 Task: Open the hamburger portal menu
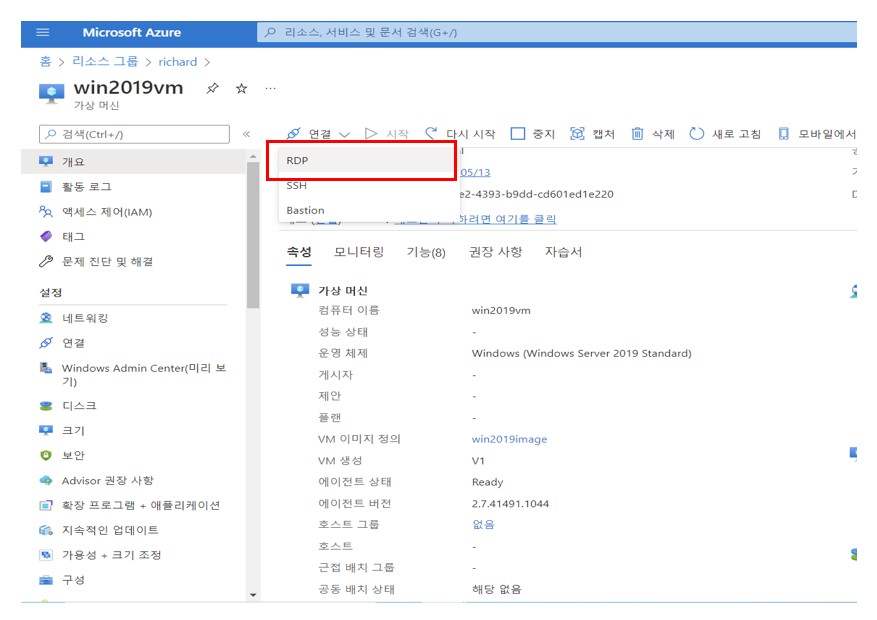tap(43, 32)
